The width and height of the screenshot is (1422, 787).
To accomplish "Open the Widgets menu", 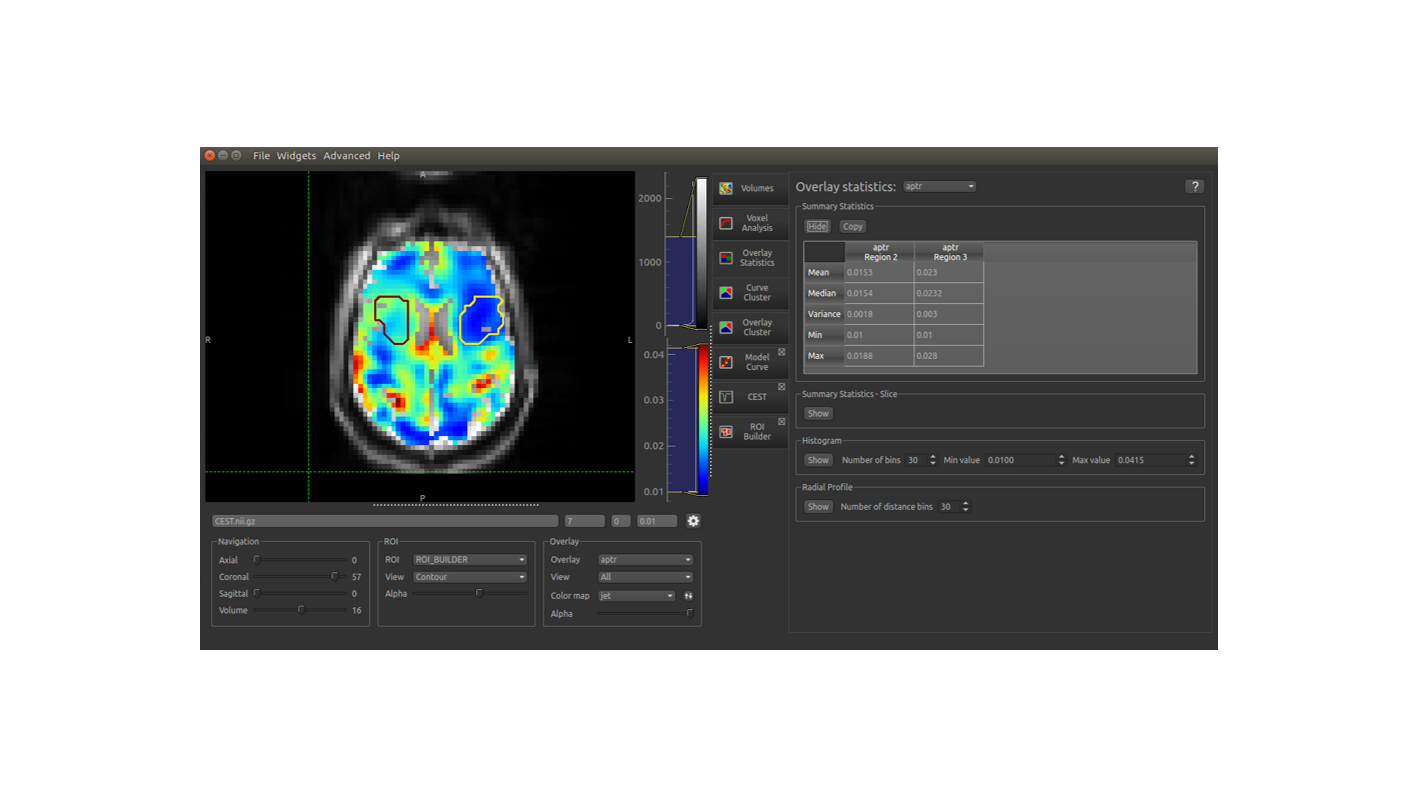I will (296, 156).
